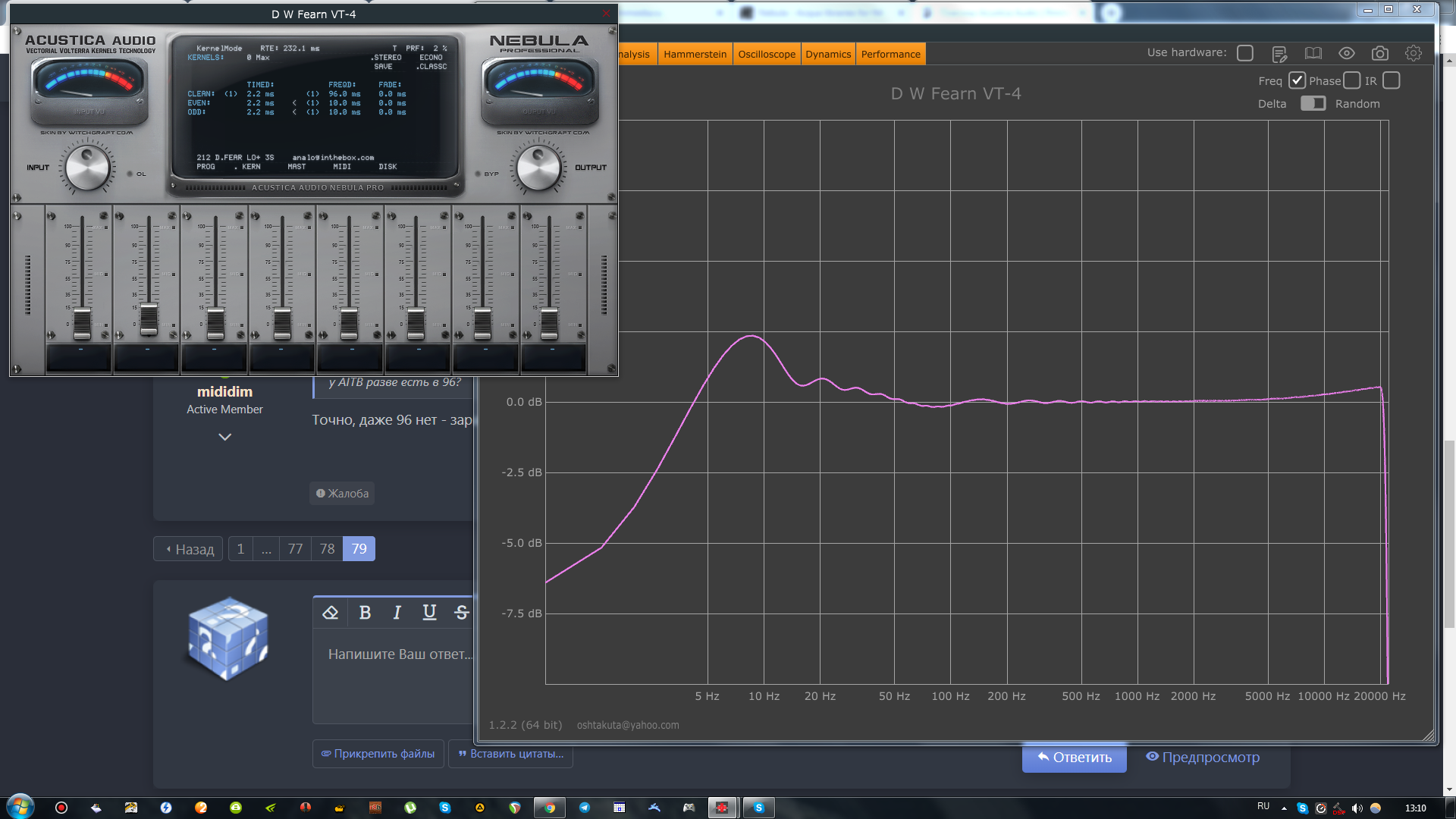
Task: Open the manual book icon in analyzer
Action: click(1313, 53)
